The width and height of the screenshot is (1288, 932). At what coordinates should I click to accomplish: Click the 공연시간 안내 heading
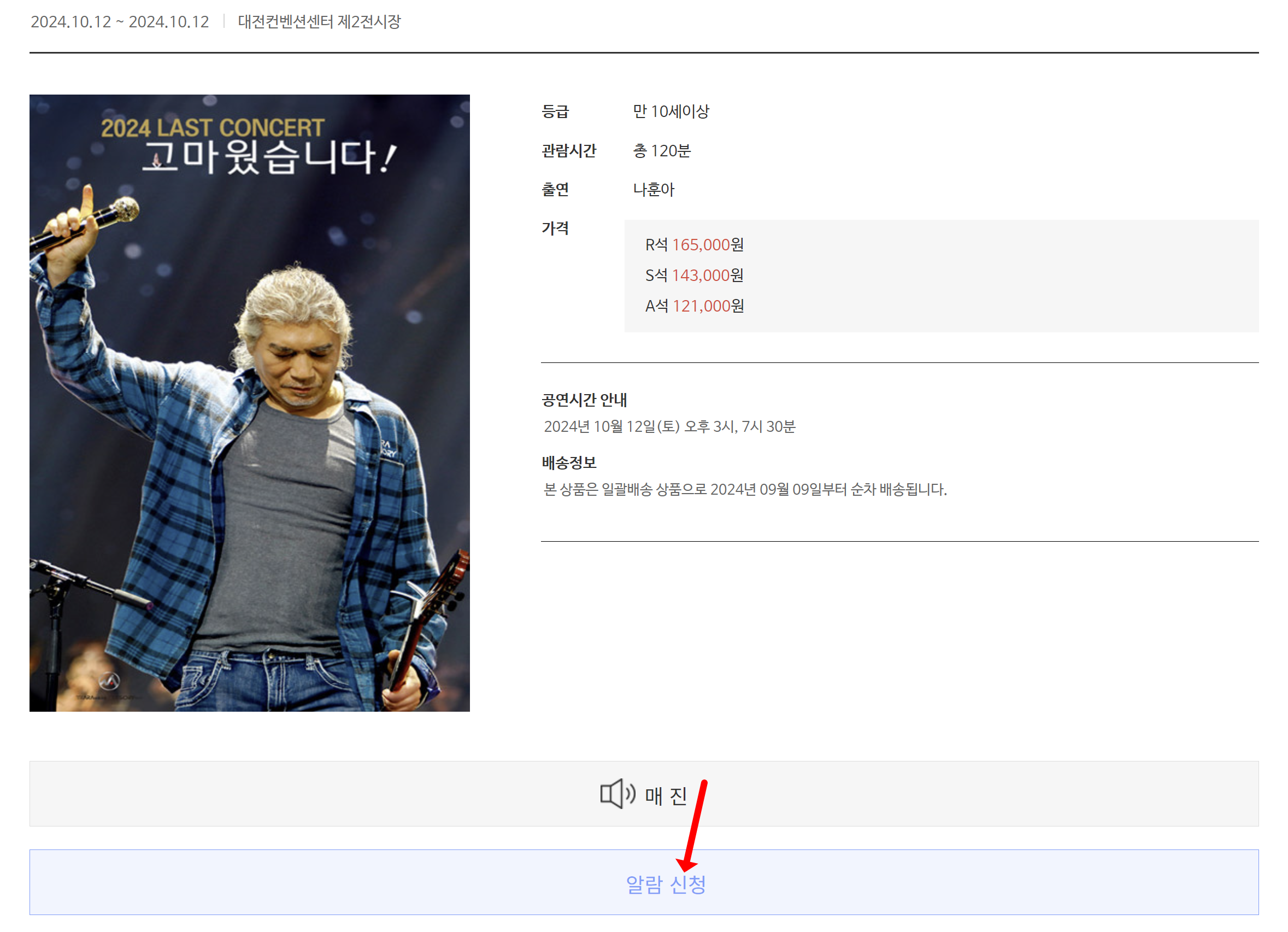pos(584,400)
